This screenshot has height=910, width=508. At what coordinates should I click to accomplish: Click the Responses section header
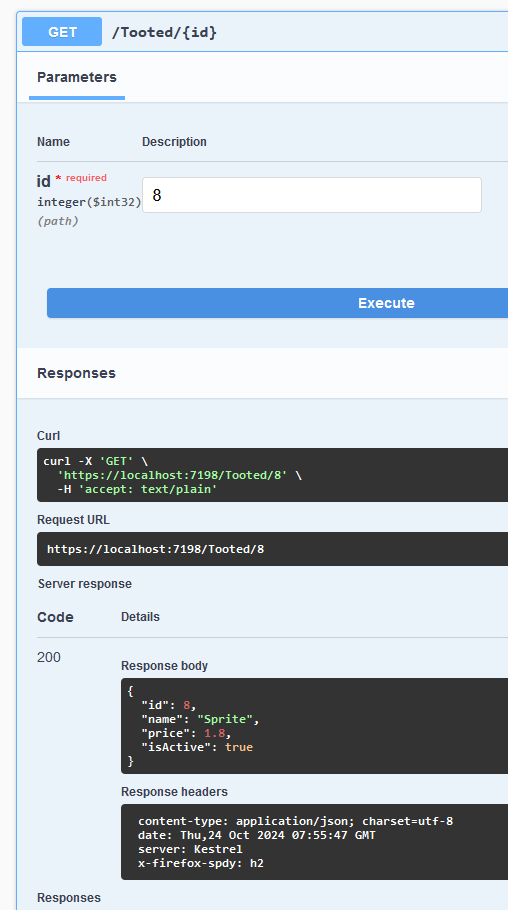click(x=76, y=373)
